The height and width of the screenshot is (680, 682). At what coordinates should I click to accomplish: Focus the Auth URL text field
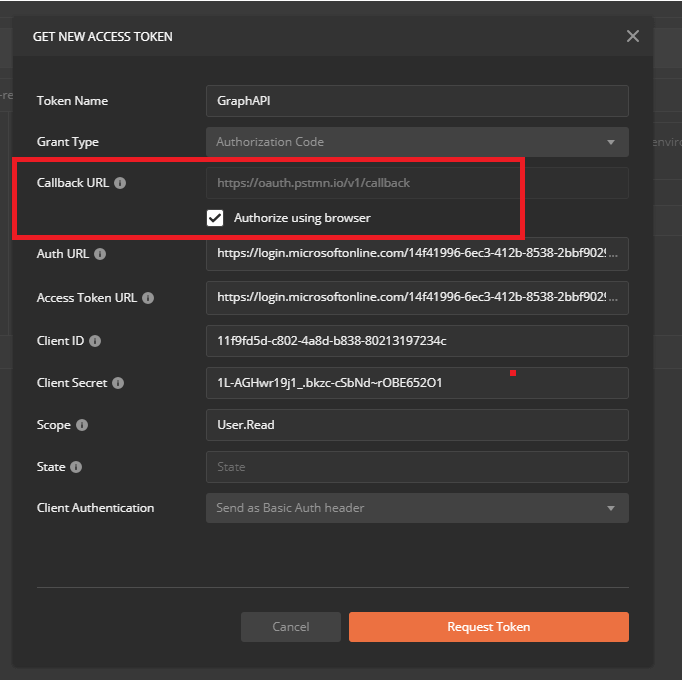pyautogui.click(x=416, y=254)
